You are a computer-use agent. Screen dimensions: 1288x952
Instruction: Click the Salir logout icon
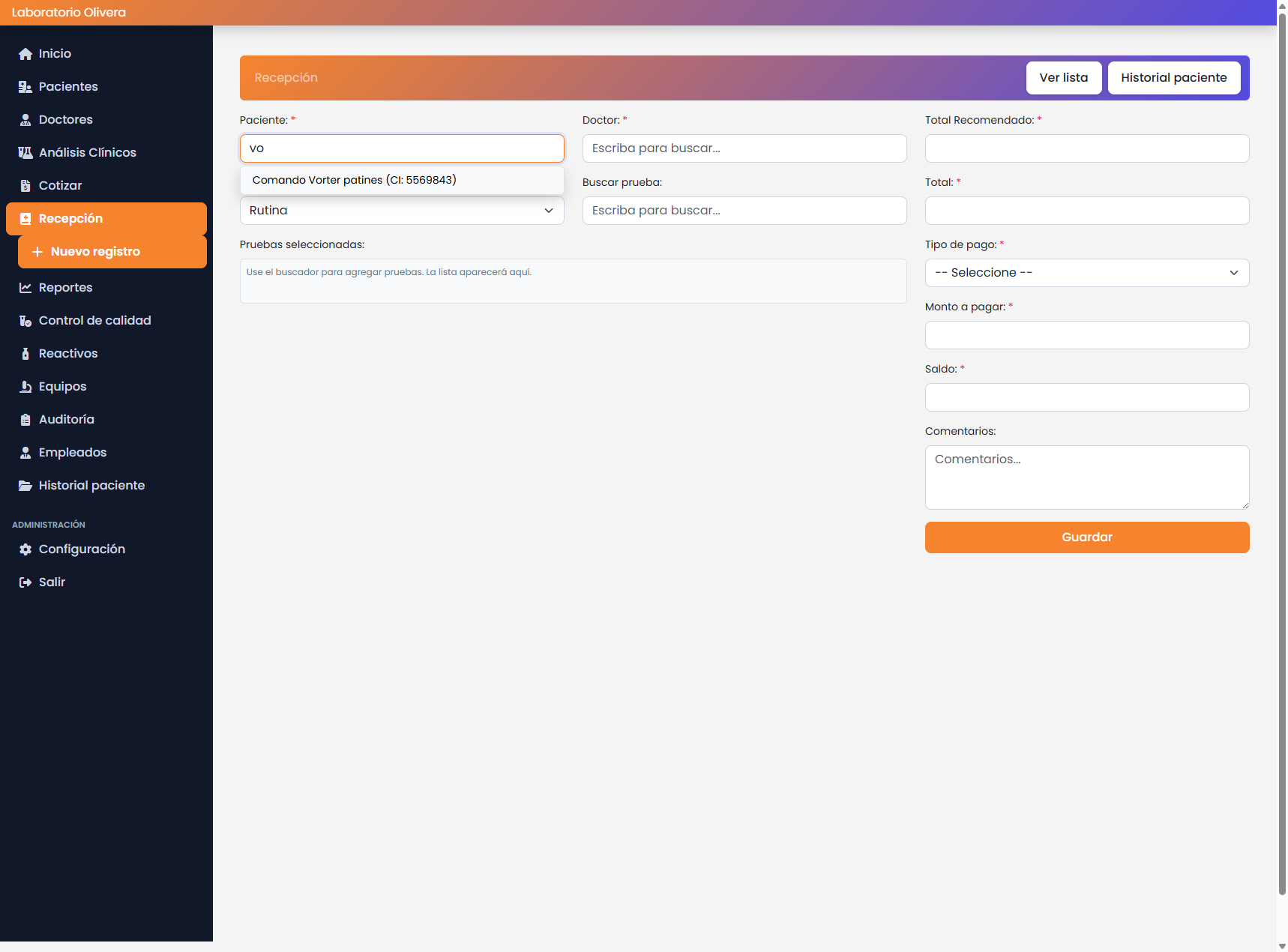tap(25, 582)
